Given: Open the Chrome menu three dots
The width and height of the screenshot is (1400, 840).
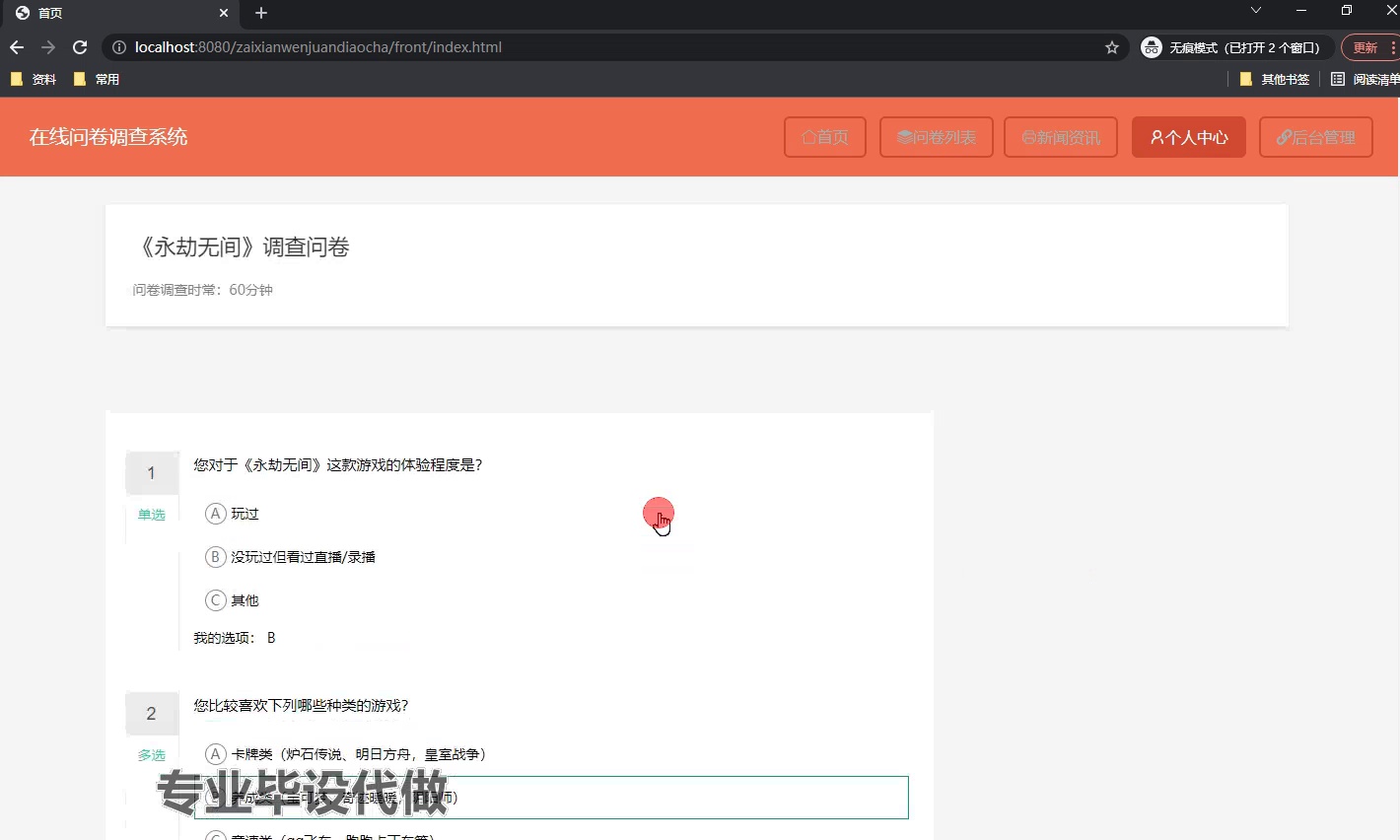Looking at the screenshot, I should pyautogui.click(x=1393, y=47).
